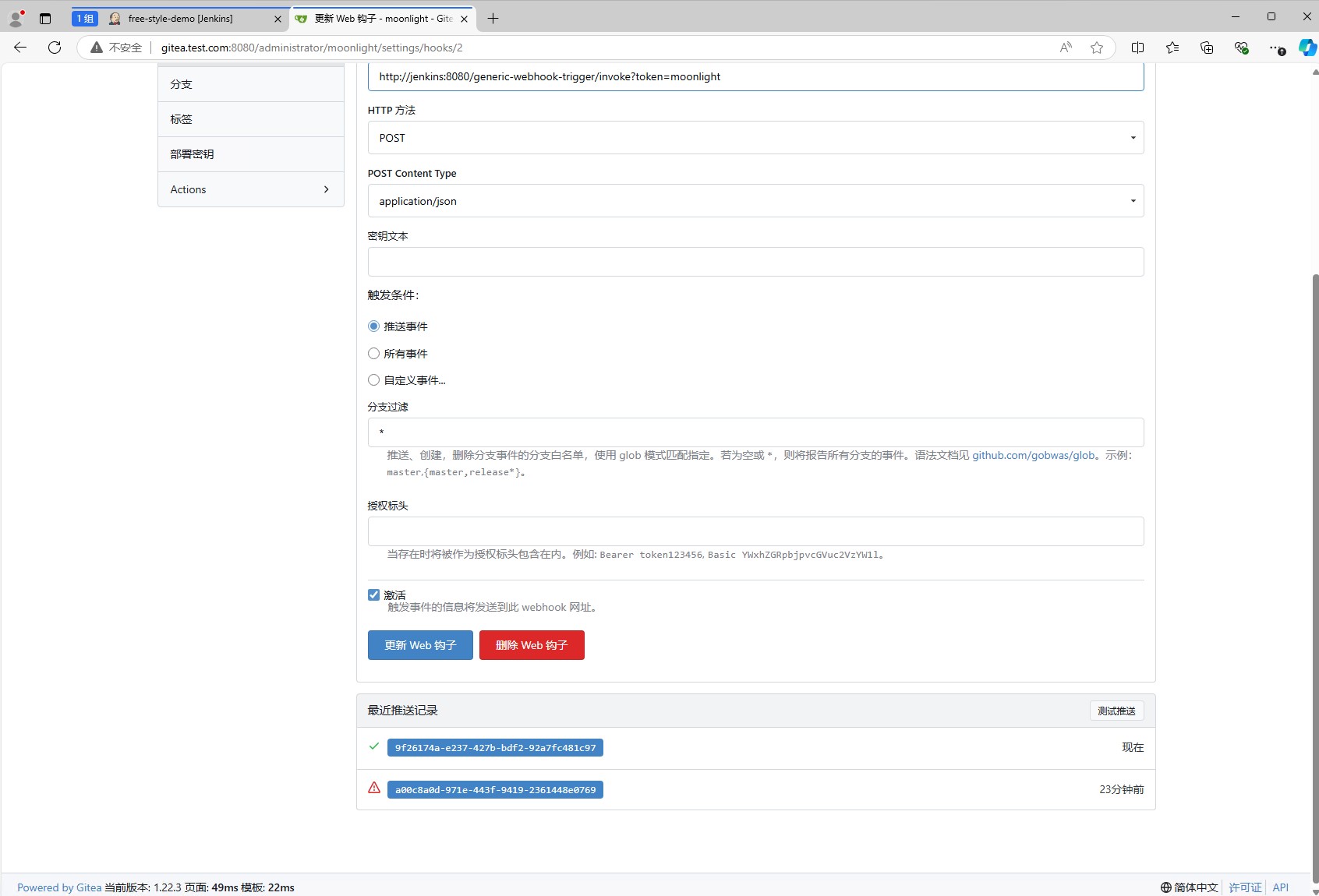This screenshot has height=896, width=1319.
Task: Open a new browser tab
Action: click(x=493, y=19)
